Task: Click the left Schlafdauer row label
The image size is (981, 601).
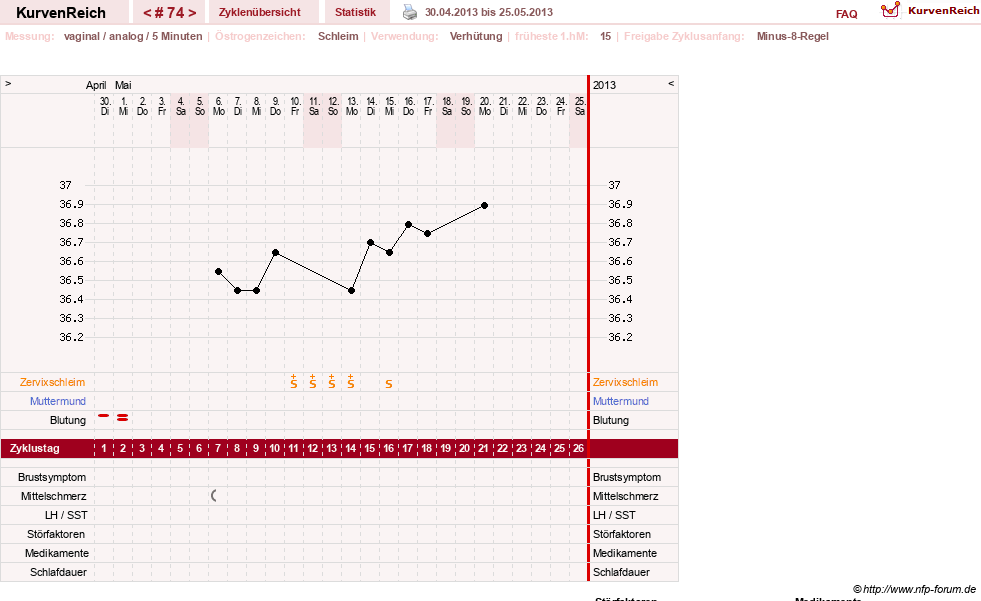Action: pyautogui.click(x=58, y=572)
